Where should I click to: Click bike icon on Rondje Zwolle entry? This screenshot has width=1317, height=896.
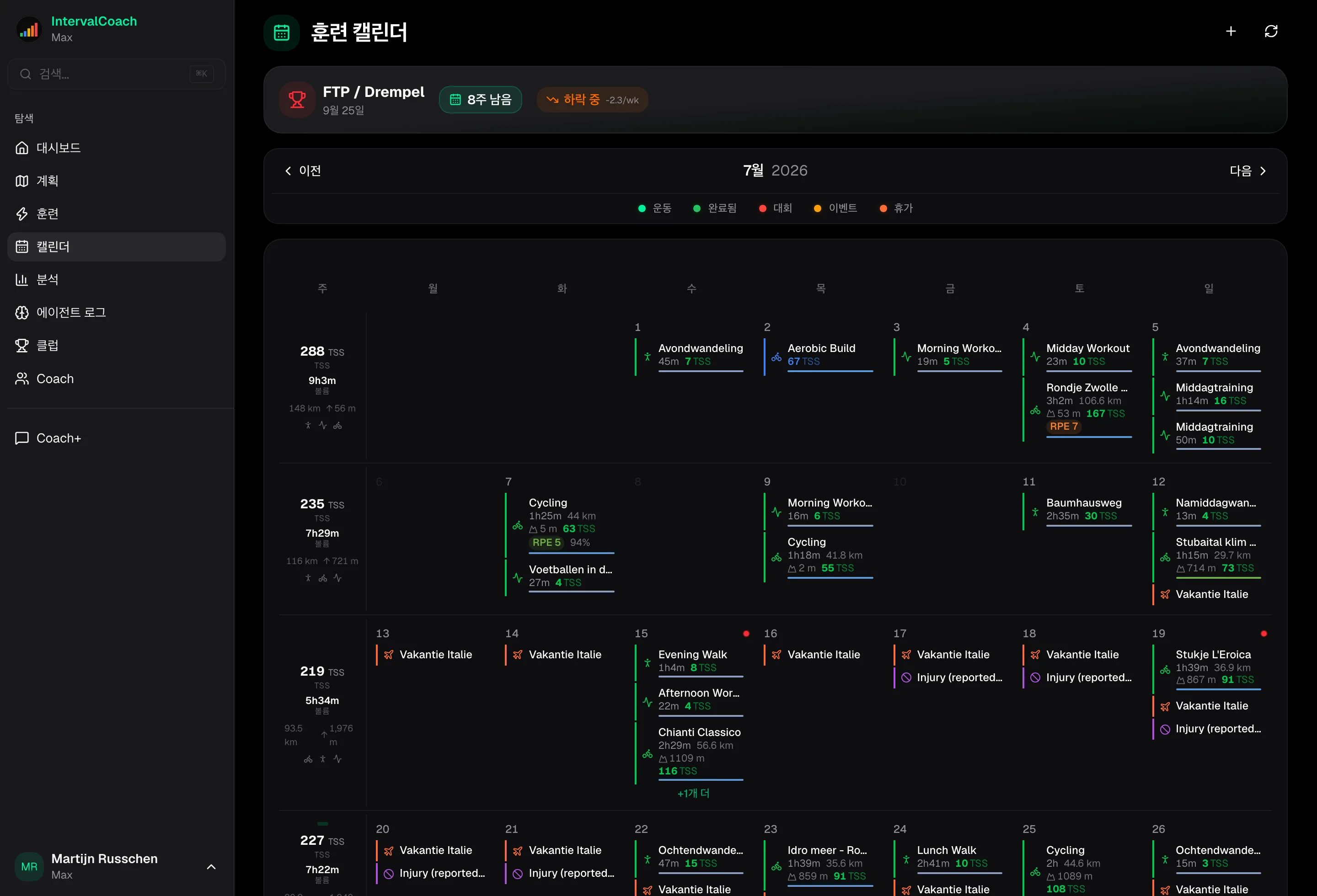[x=1035, y=410]
